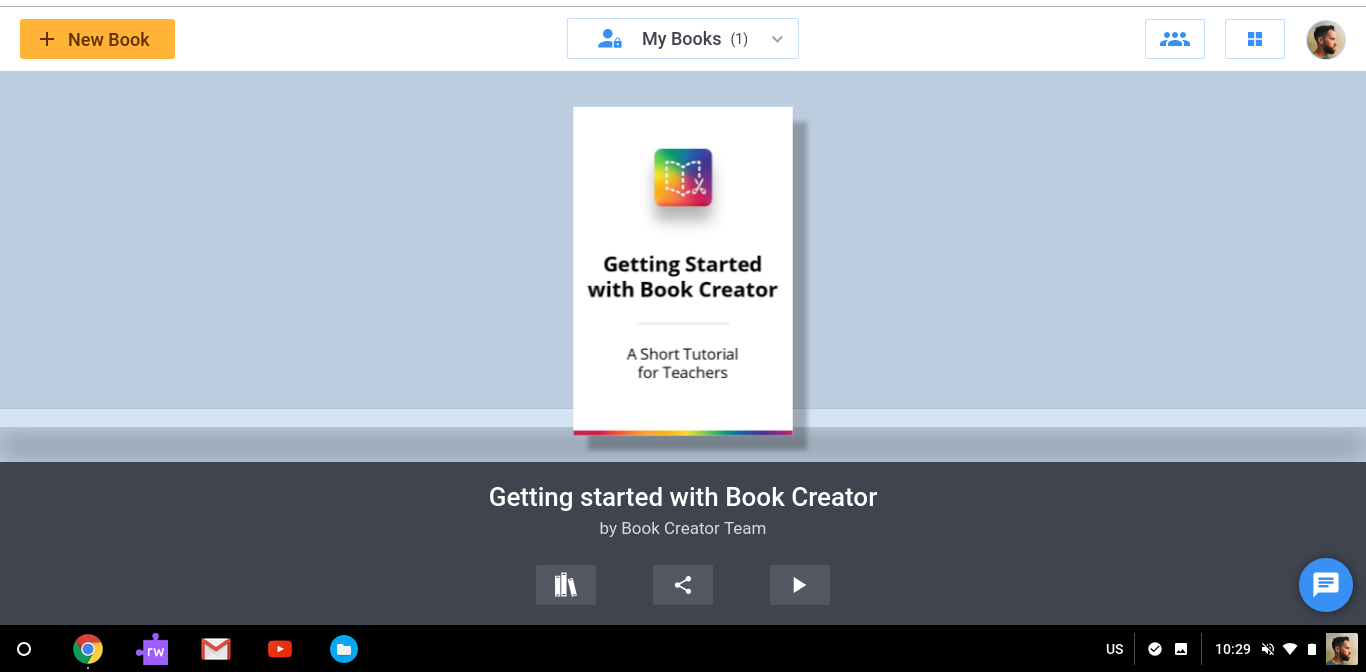Open the libraries people icon button
The width and height of the screenshot is (1366, 672).
(x=1175, y=39)
